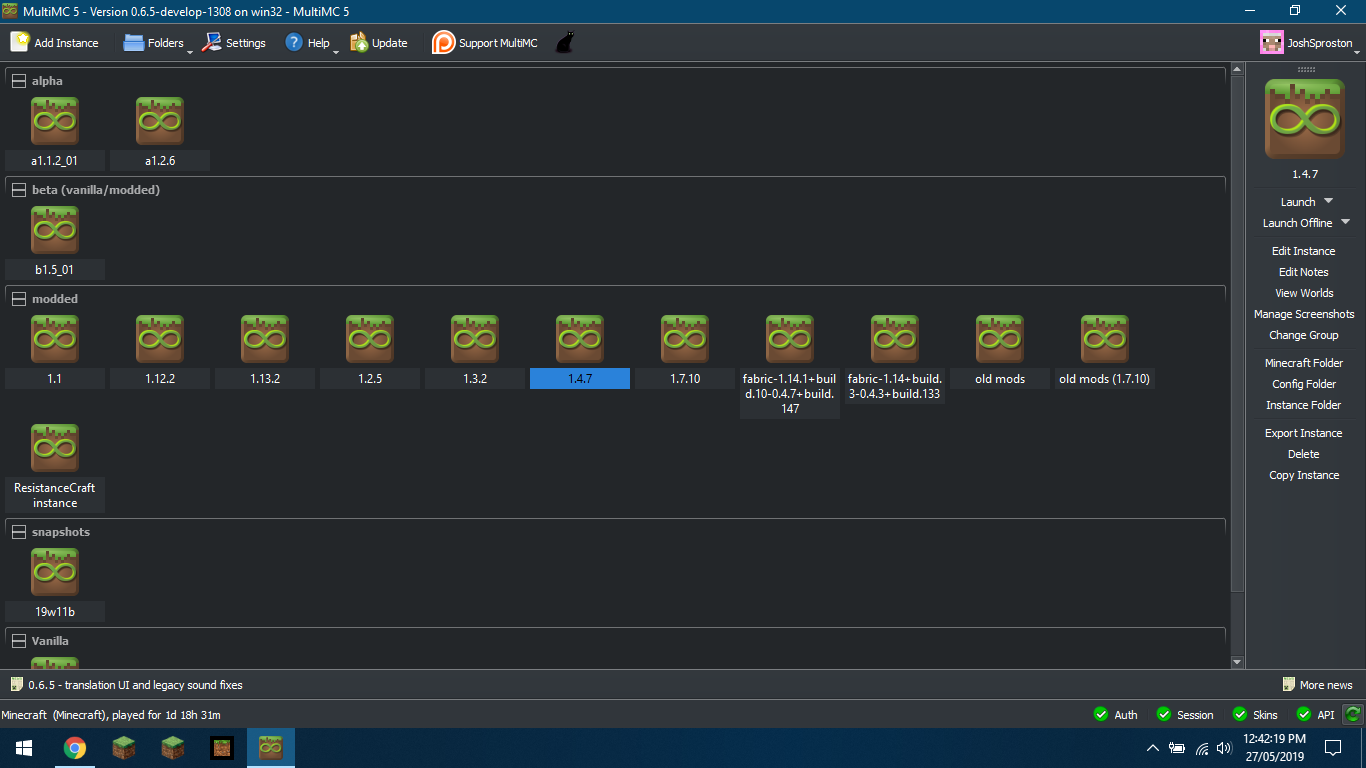Click the black cat icon
Screen dimensions: 1366x768
click(x=565, y=42)
